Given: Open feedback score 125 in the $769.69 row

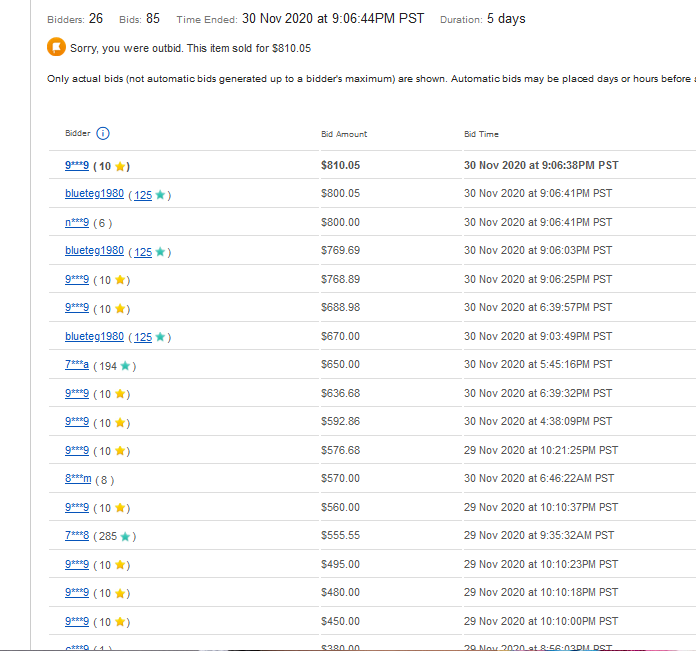Looking at the screenshot, I should point(143,252).
